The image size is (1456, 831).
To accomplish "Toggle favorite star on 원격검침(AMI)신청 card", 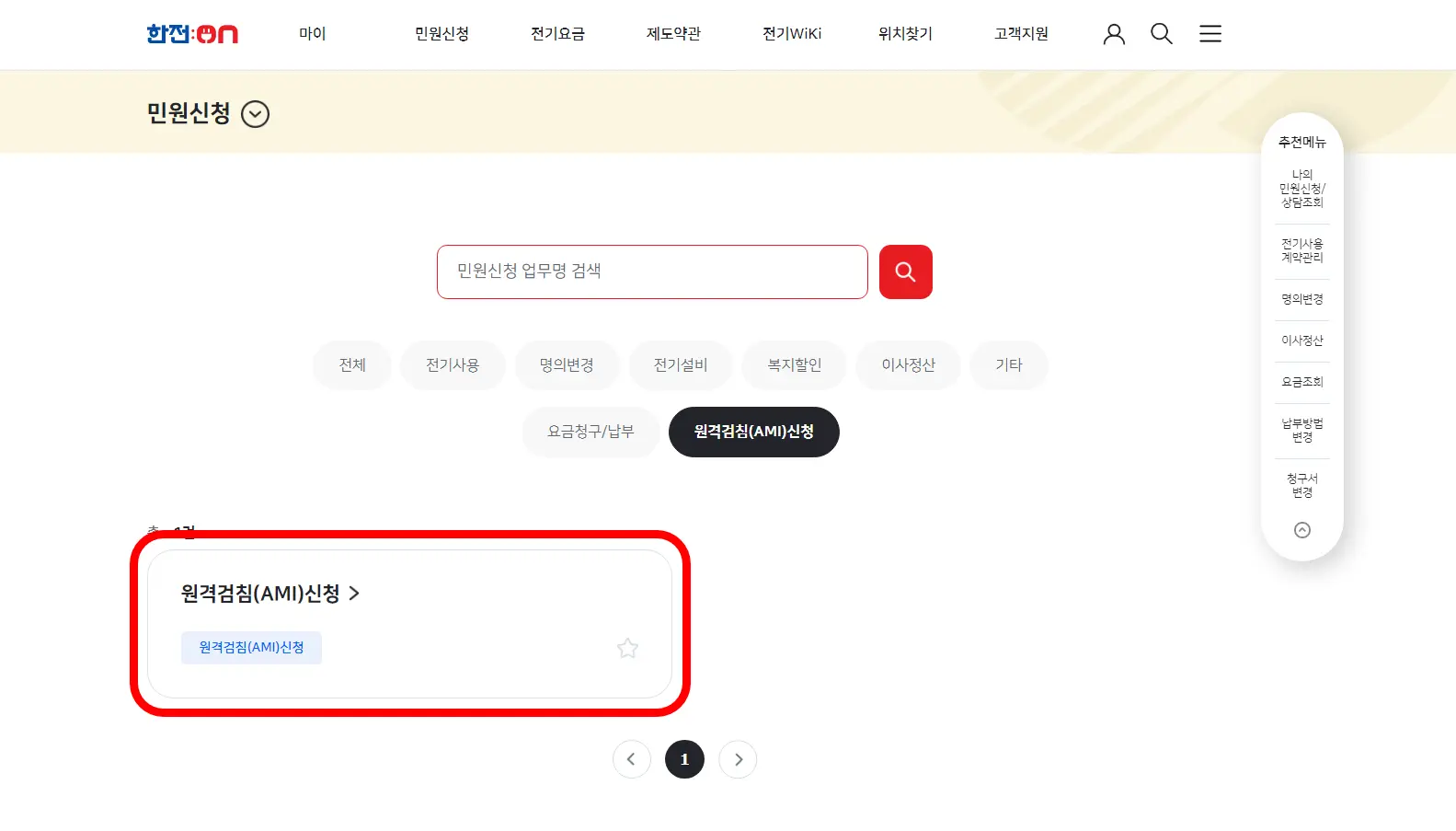I will [627, 648].
